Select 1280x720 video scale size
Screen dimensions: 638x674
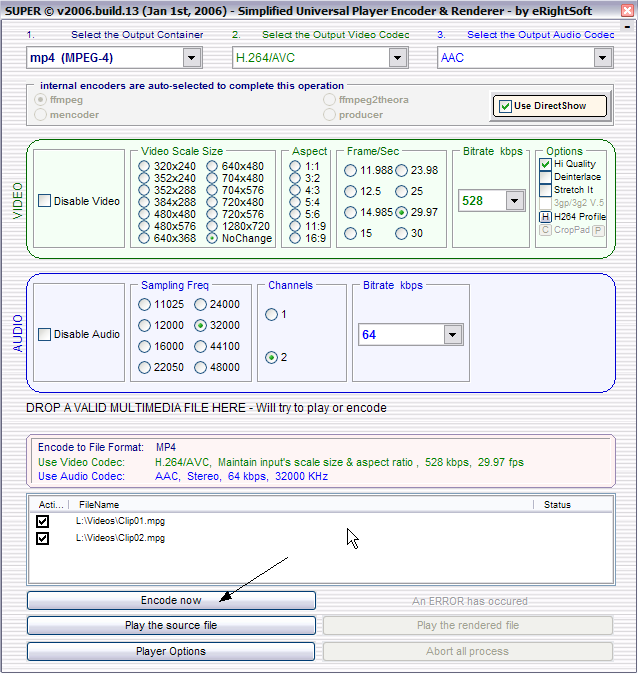[x=212, y=226]
